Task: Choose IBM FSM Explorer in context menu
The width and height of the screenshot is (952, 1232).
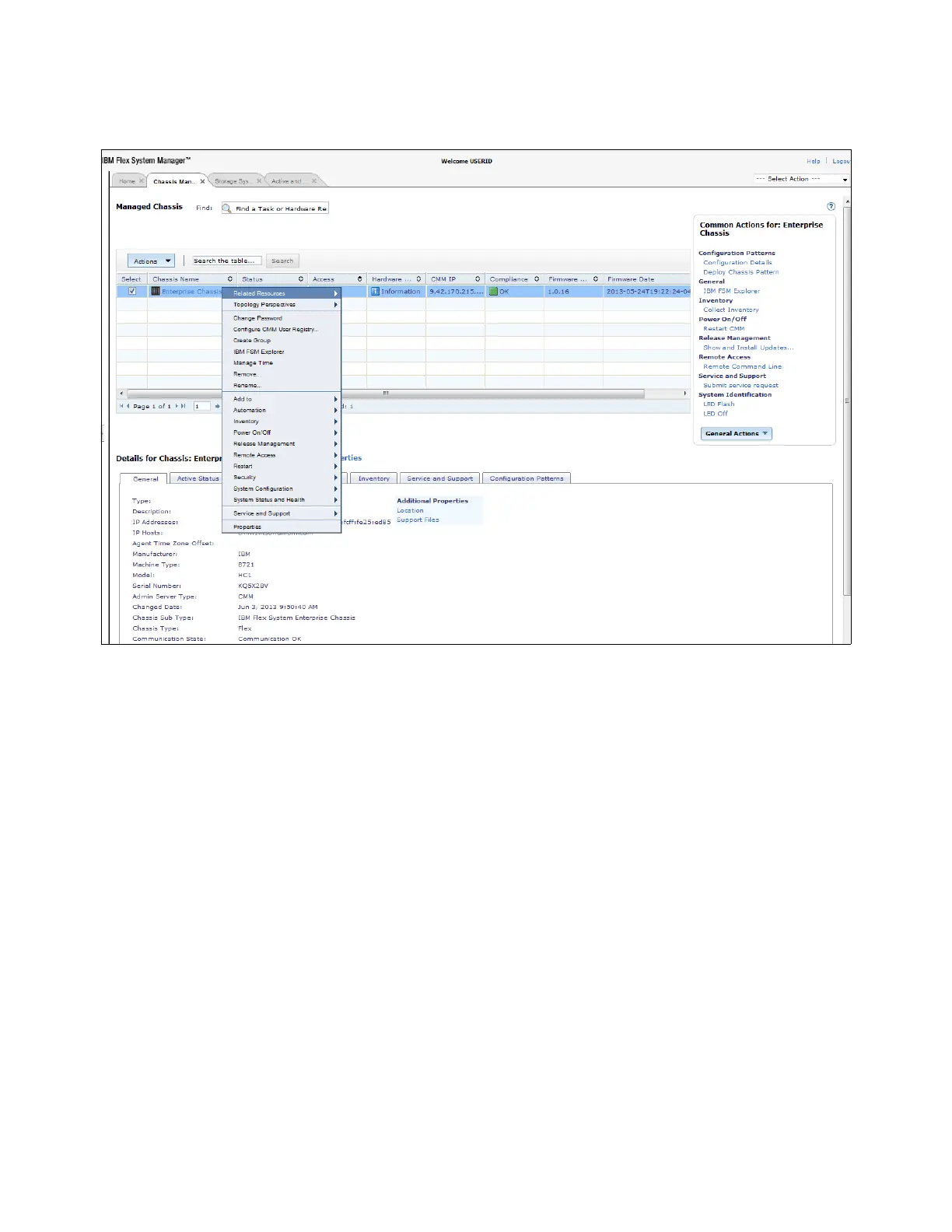Action: [282, 352]
